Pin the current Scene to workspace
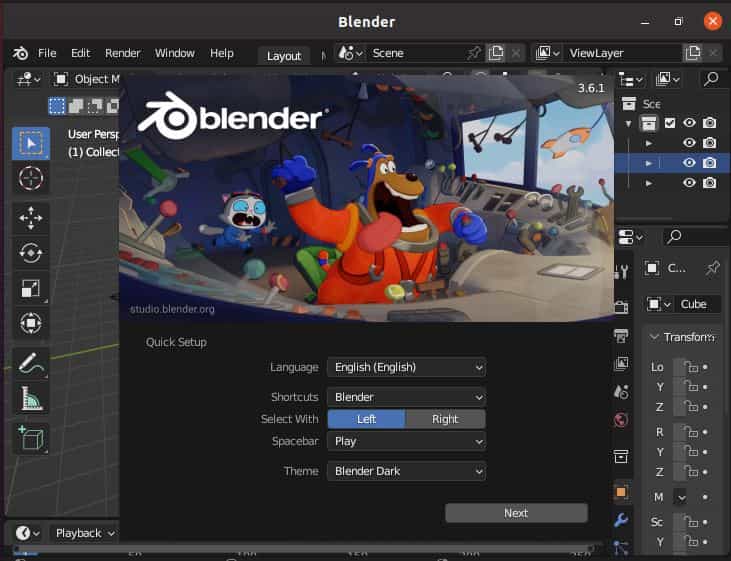The image size is (731, 561). [473, 53]
